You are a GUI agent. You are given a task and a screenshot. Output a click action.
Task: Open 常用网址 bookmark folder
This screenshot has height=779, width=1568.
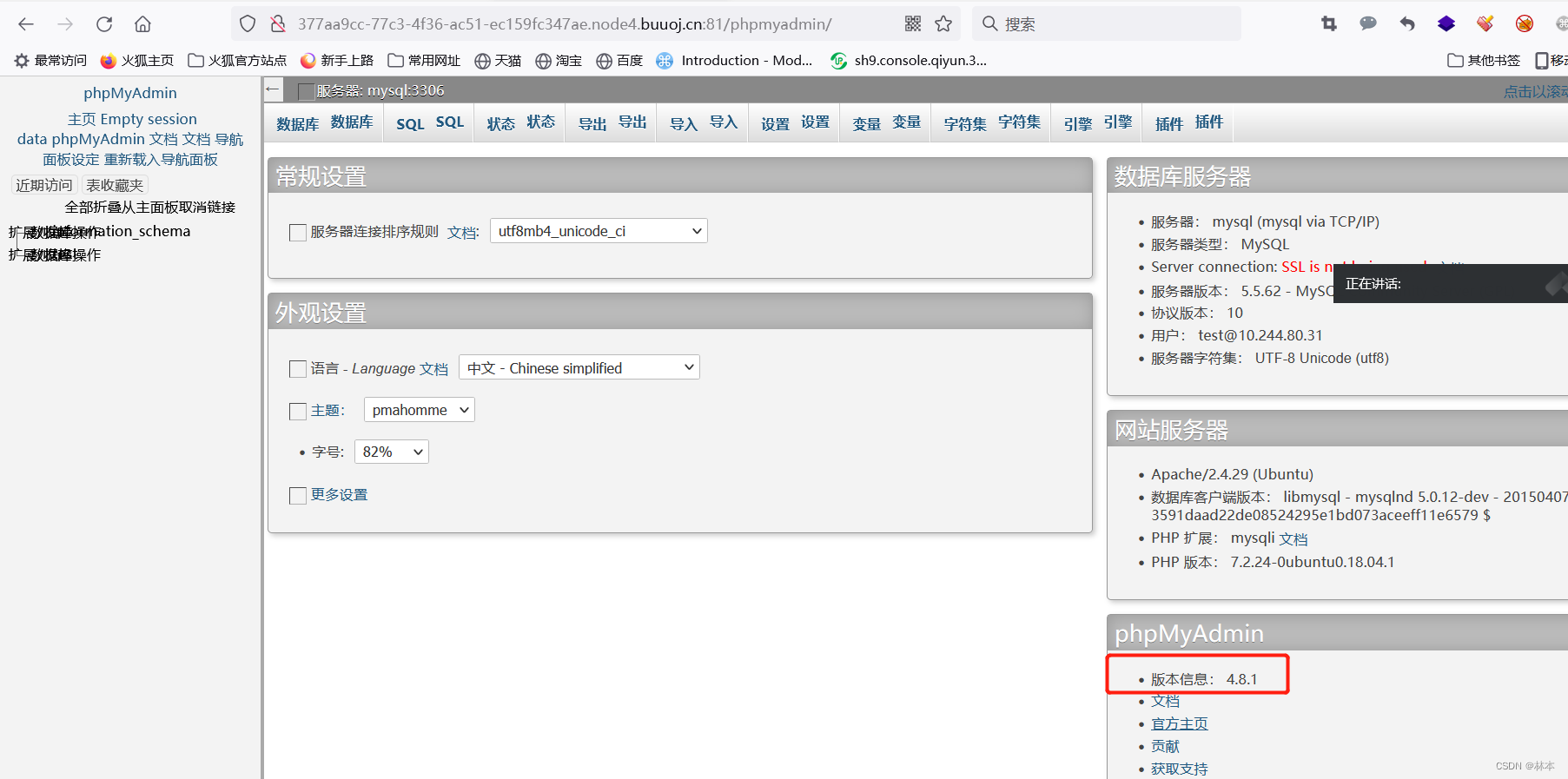click(x=424, y=61)
